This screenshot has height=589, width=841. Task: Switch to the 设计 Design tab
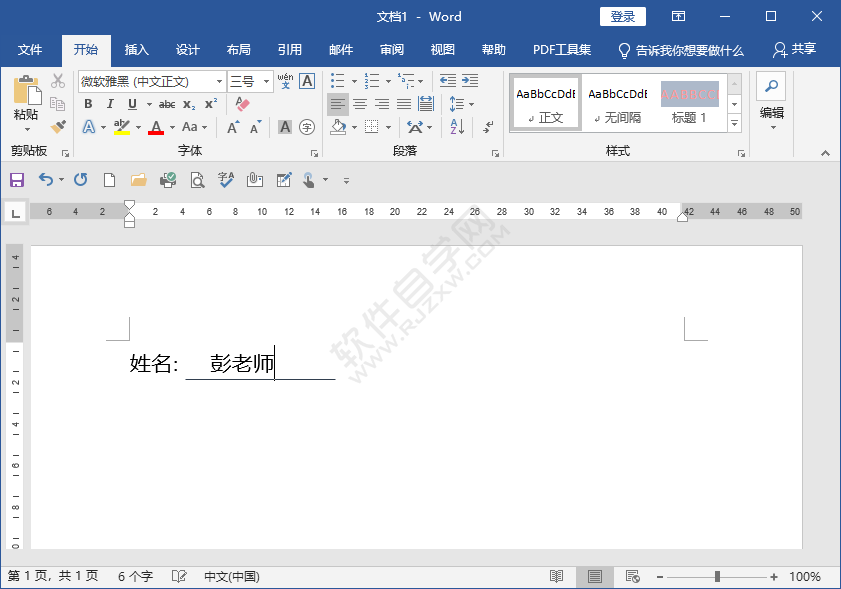pos(188,50)
